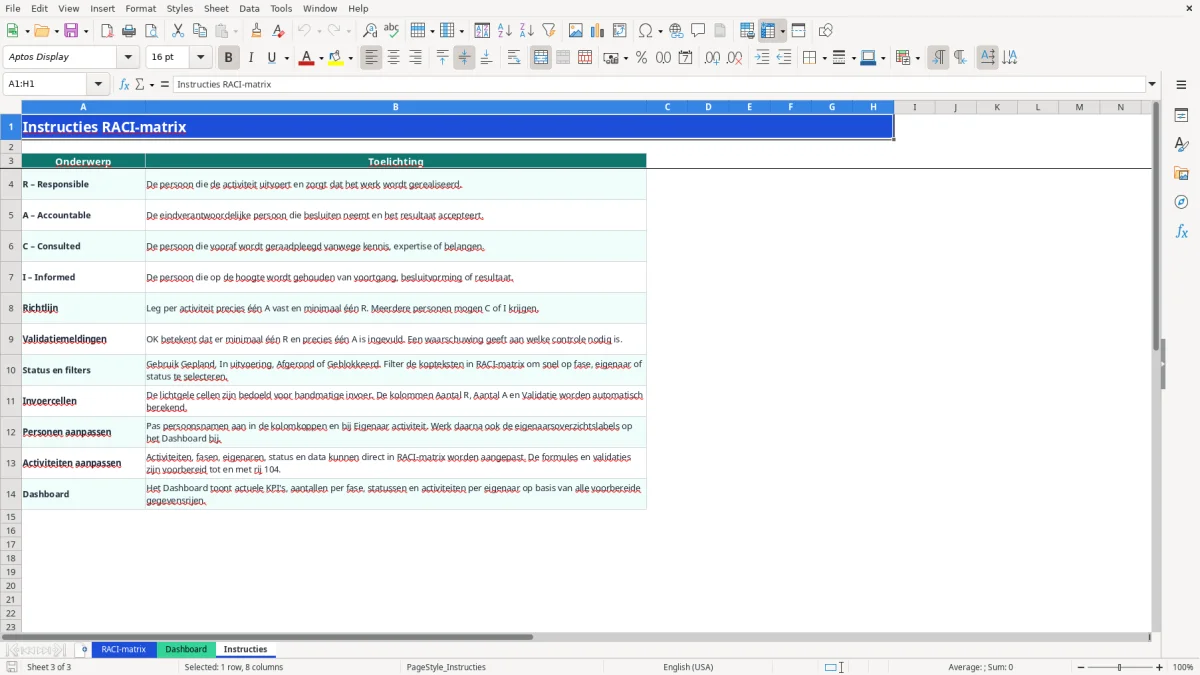Toggle Align Right
1200x675 pixels.
pos(416,58)
